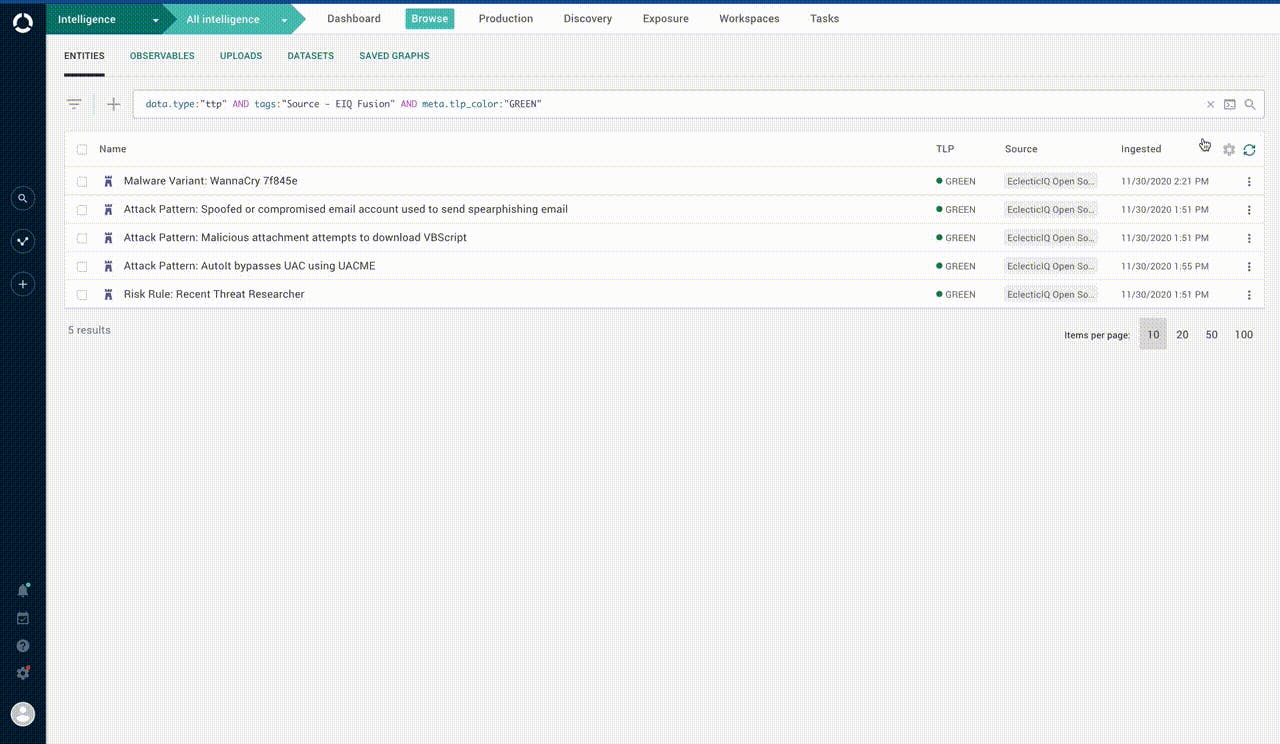The width and height of the screenshot is (1280, 744).
Task: Open the three-dot menu for the AutoIt row
Action: (1249, 267)
